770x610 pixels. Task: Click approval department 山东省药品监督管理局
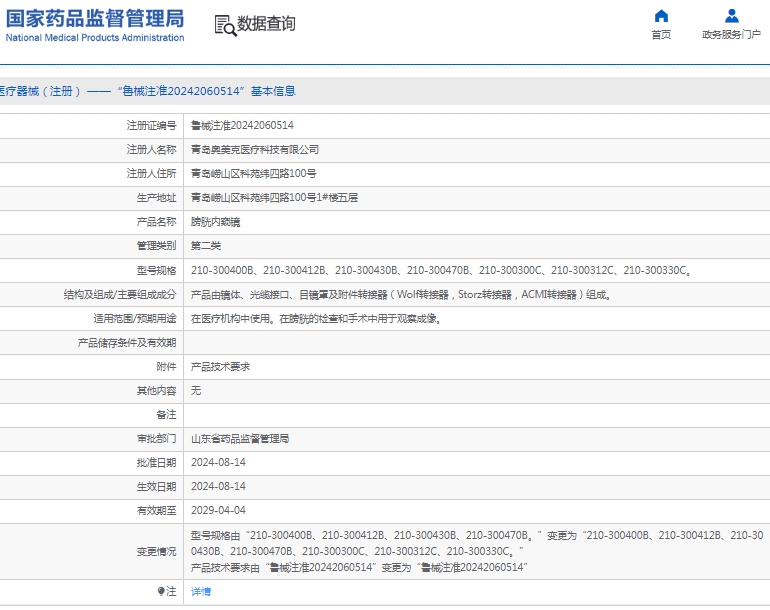[240, 439]
